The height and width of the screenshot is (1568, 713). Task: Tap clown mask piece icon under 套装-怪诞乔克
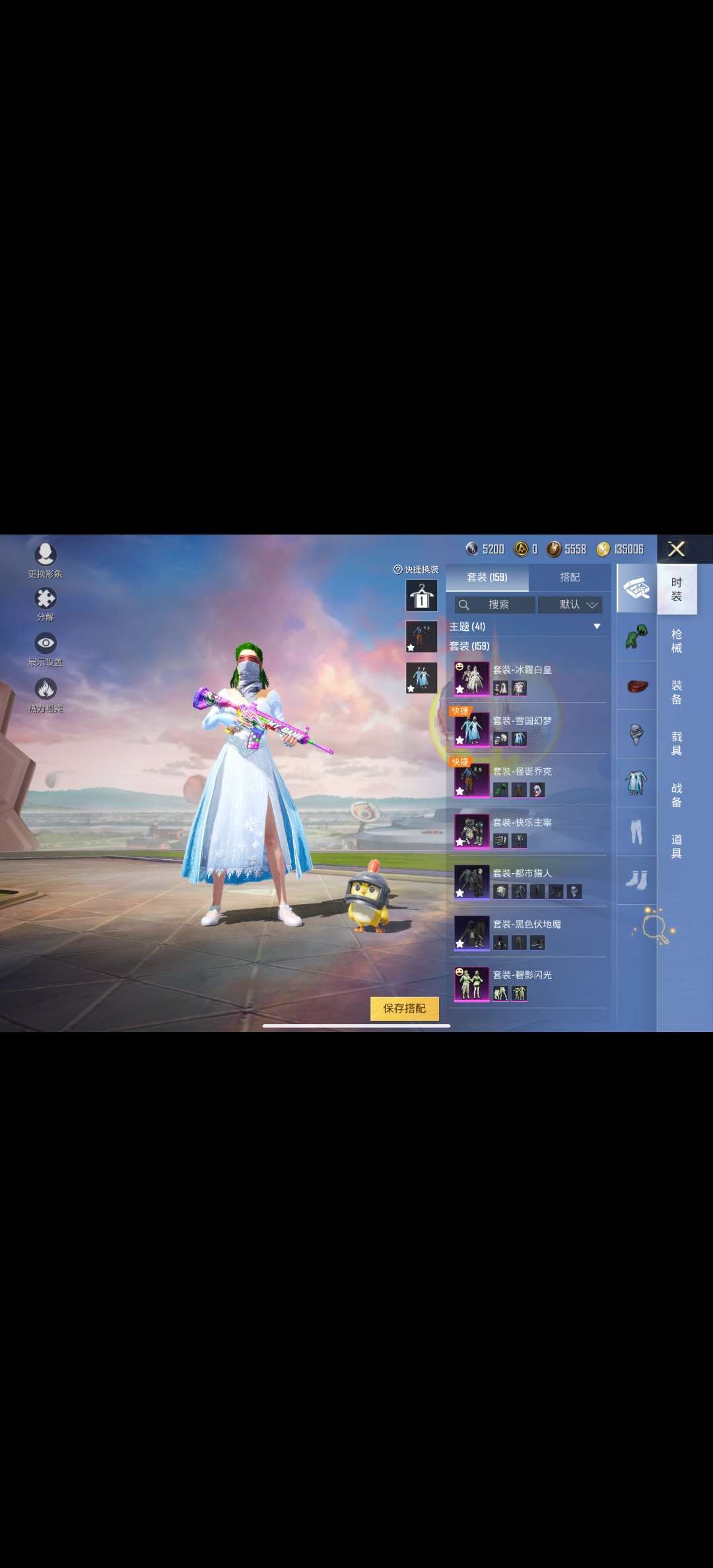[537, 790]
